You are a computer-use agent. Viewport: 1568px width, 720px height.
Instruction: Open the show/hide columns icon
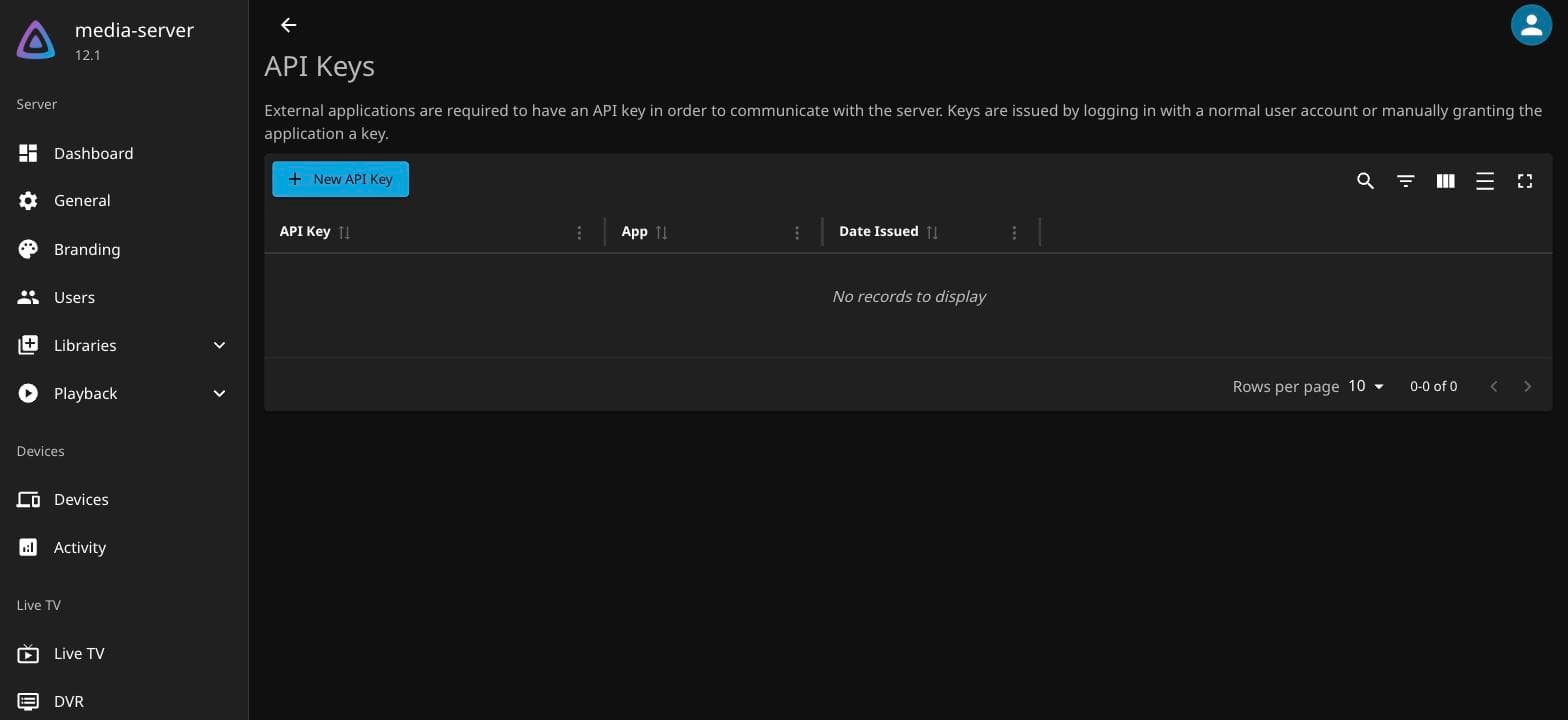[x=1445, y=181]
